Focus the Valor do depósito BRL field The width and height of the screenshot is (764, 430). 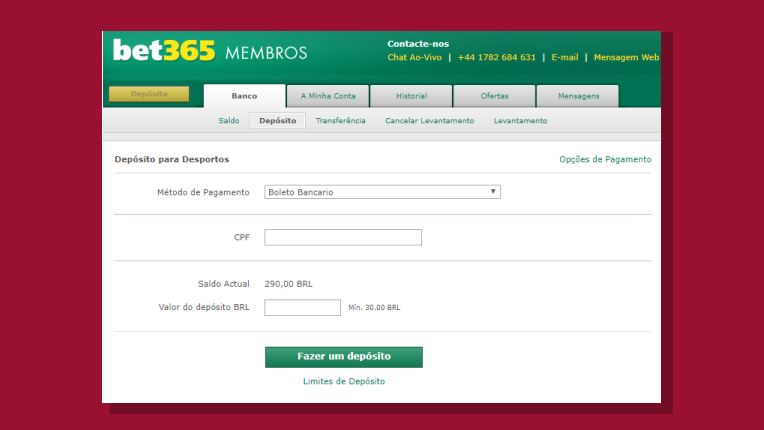pyautogui.click(x=303, y=307)
